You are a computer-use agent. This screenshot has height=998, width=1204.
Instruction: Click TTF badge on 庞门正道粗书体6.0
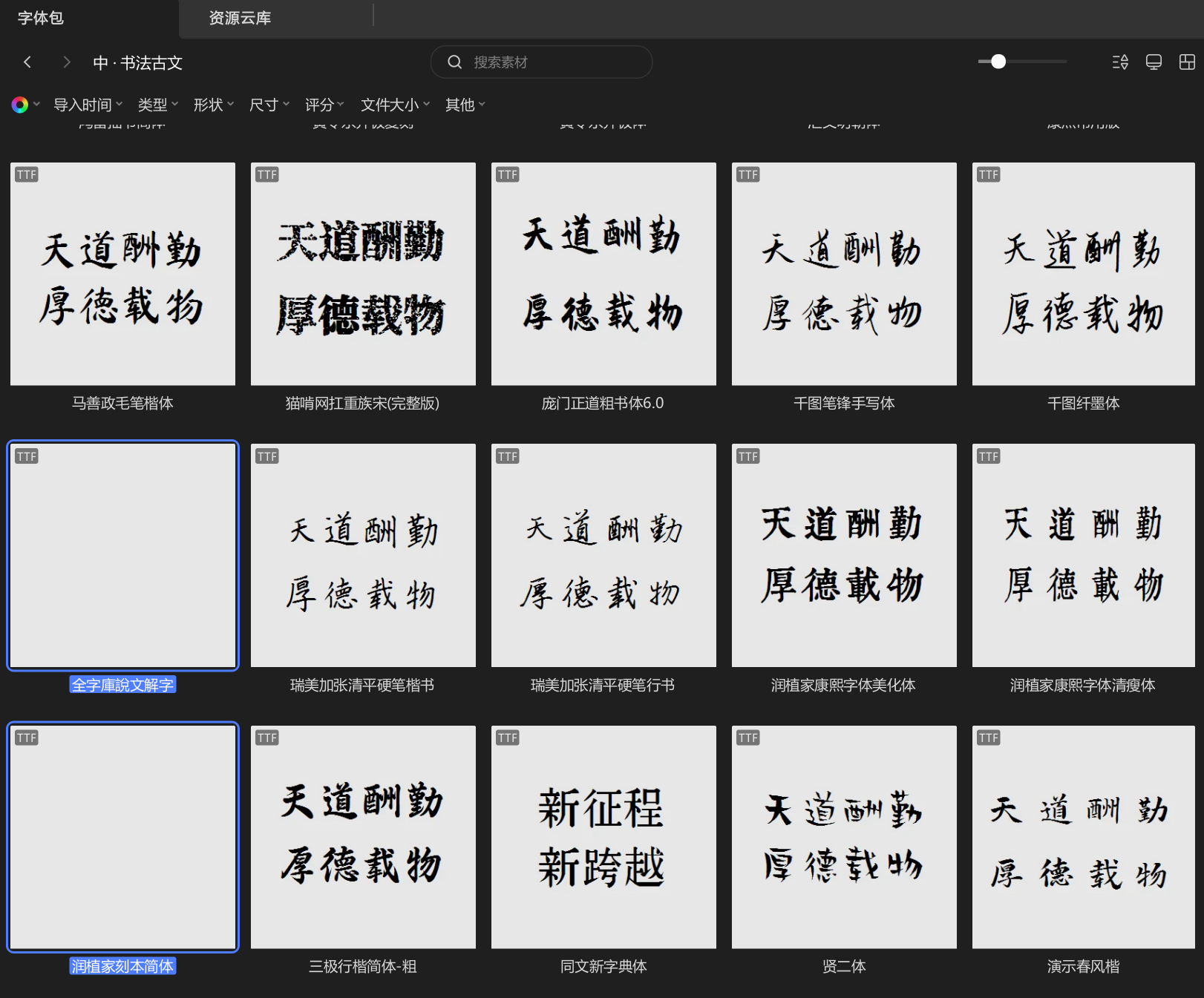coord(508,174)
